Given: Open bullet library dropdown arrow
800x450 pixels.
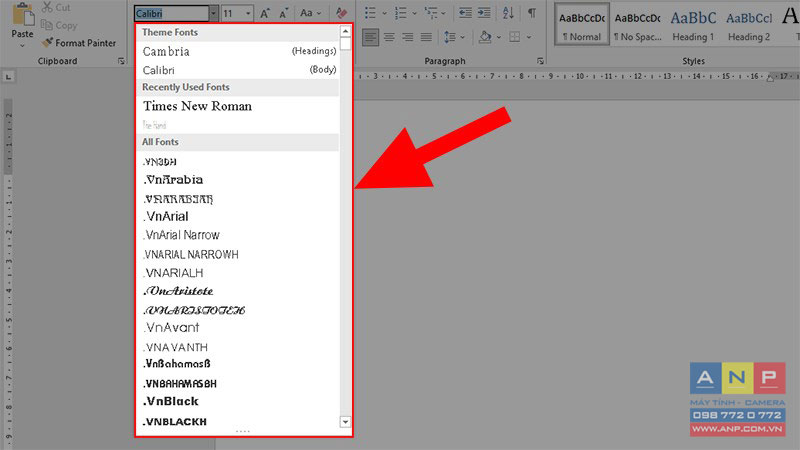Looking at the screenshot, I should (x=384, y=13).
